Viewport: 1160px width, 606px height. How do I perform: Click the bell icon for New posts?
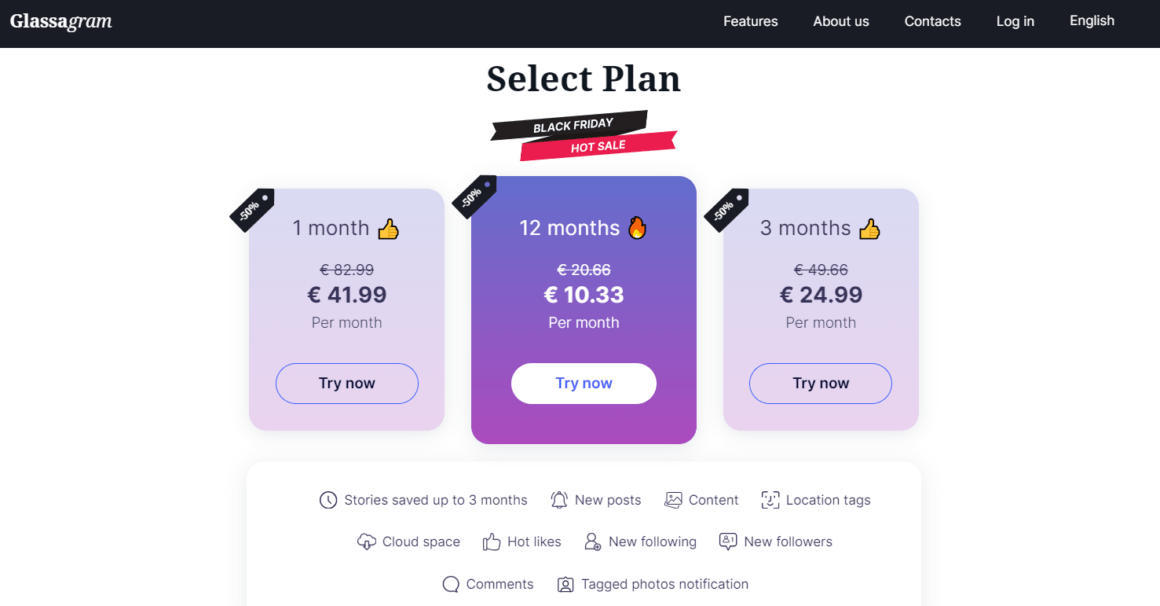(559, 500)
